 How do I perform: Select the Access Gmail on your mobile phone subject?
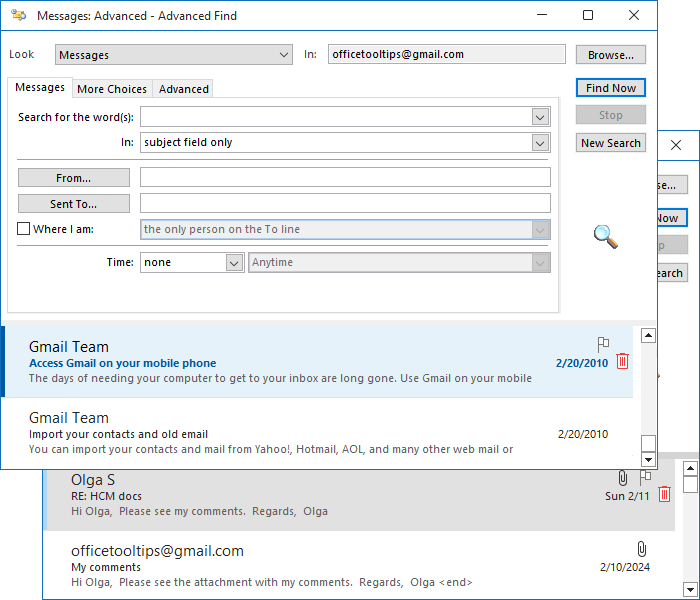(122, 363)
